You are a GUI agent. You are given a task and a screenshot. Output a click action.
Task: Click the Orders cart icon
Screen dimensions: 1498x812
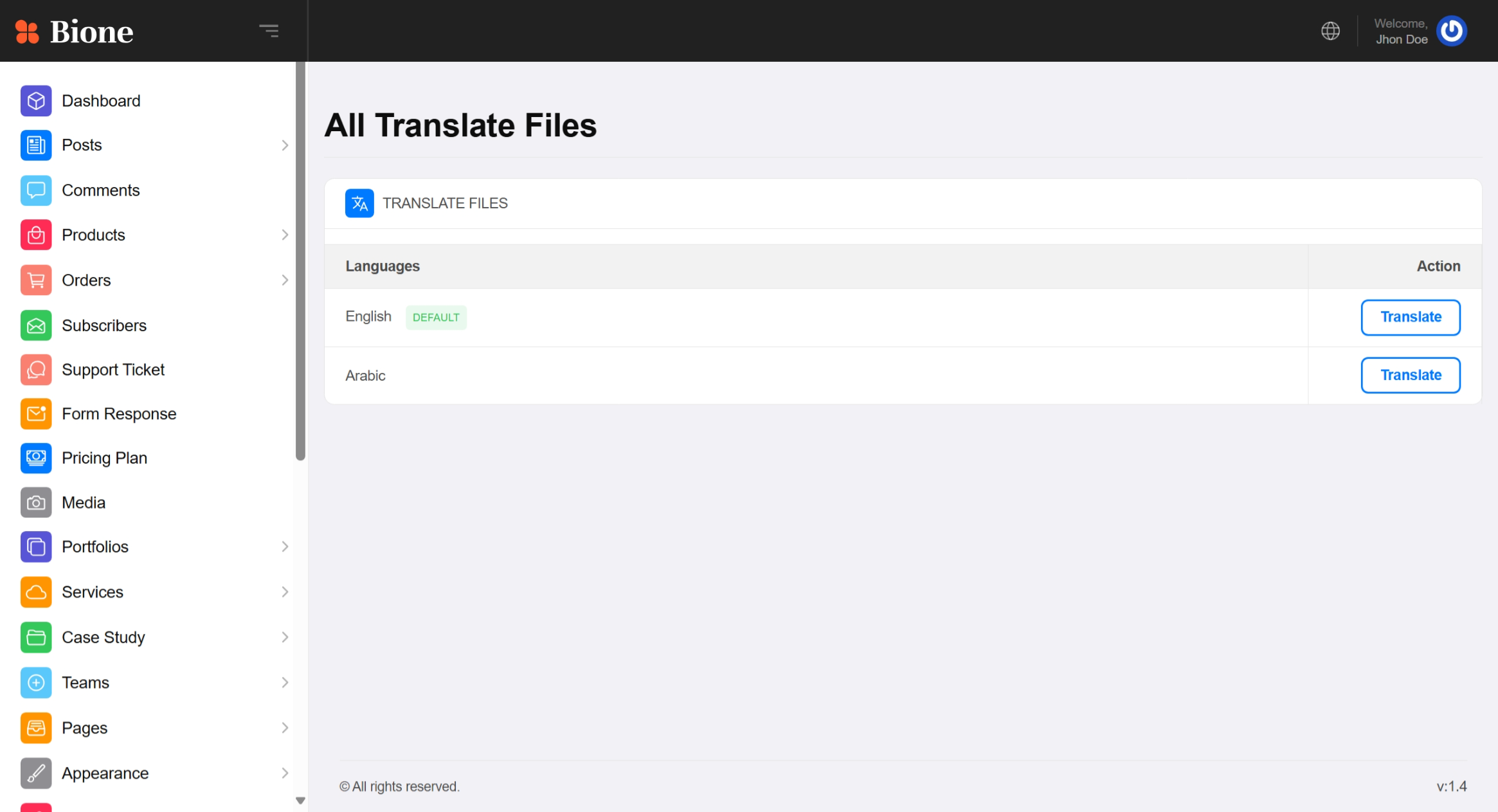point(36,280)
